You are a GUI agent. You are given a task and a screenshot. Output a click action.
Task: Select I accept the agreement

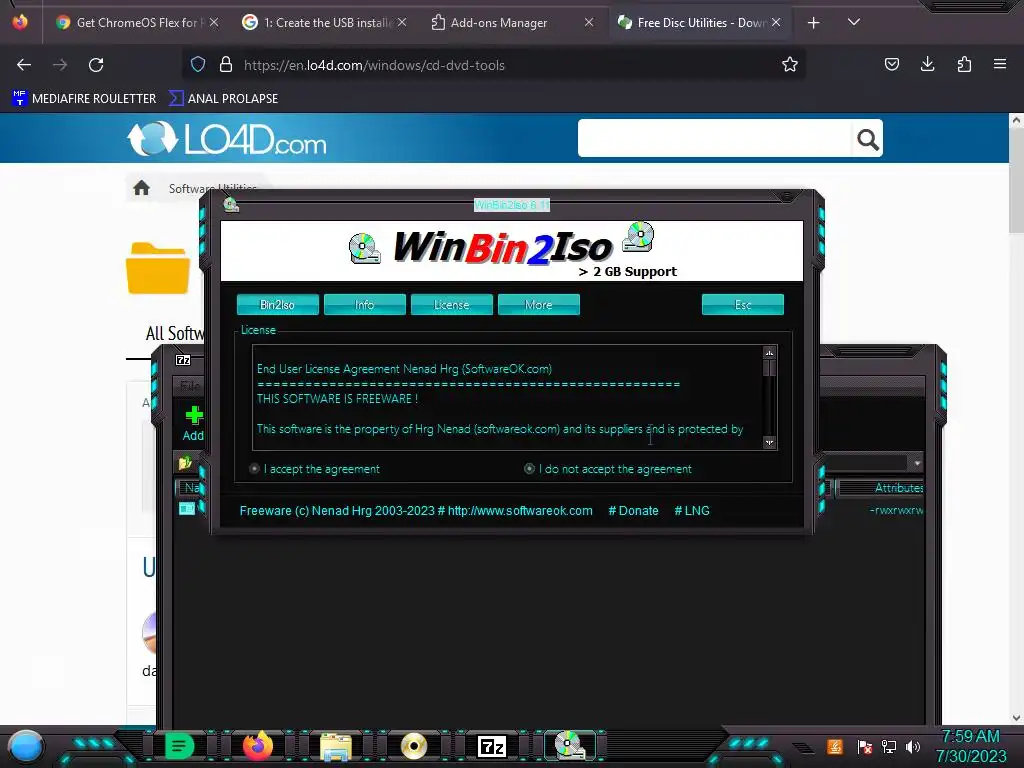coord(315,469)
